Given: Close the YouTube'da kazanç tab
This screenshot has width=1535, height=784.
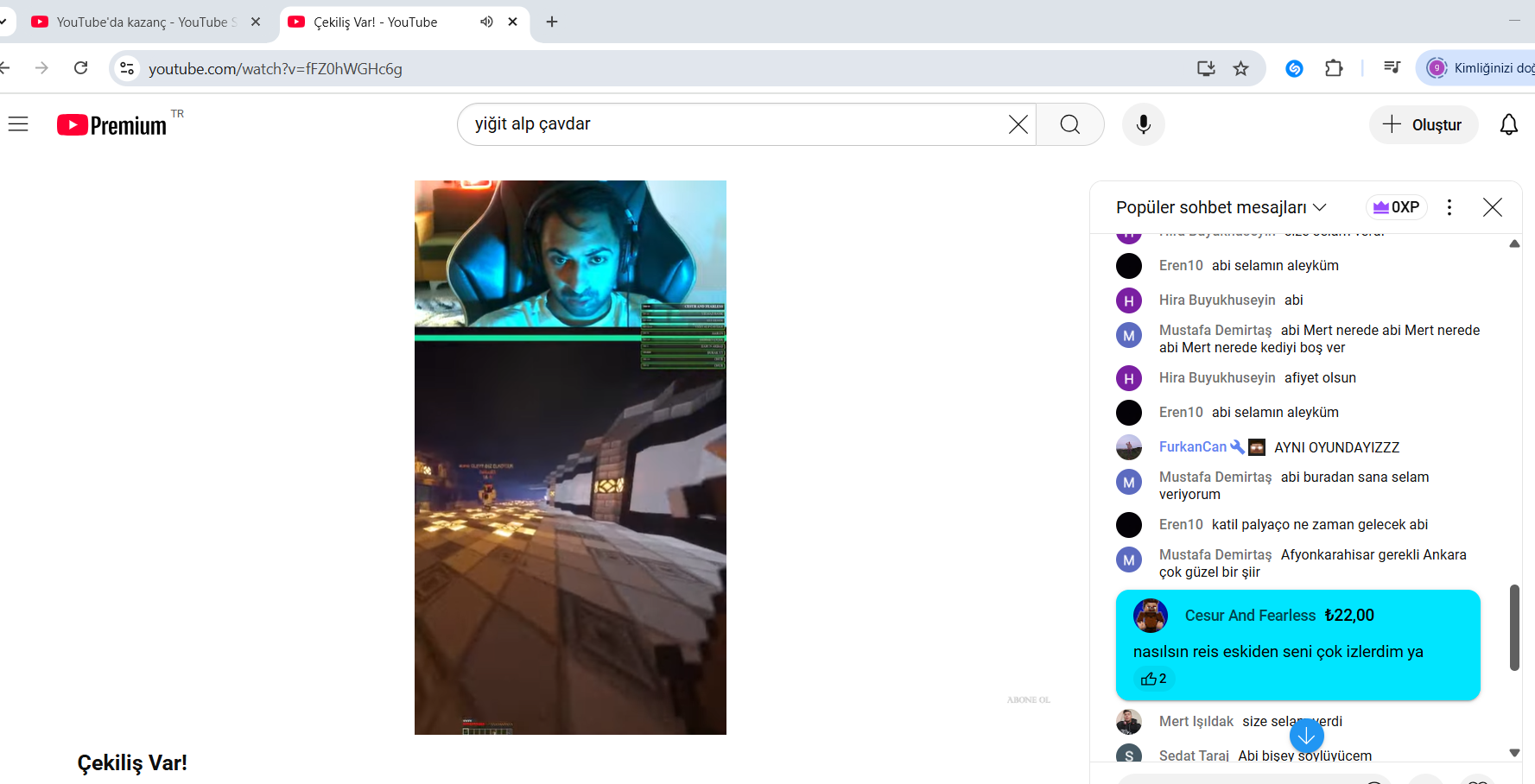Looking at the screenshot, I should click(256, 22).
